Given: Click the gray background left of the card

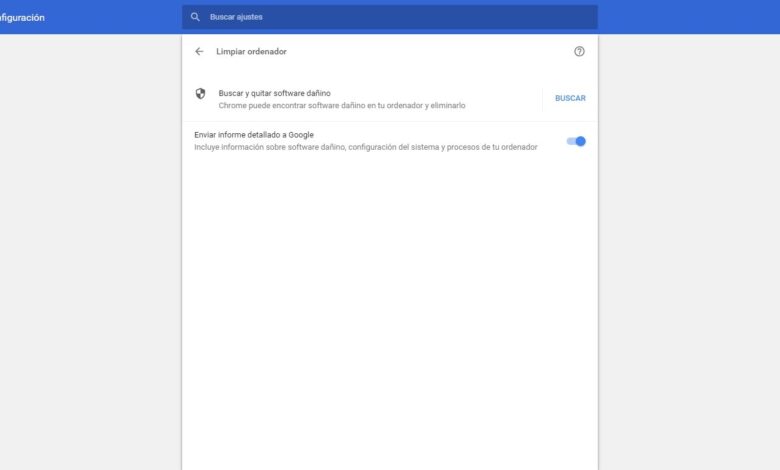Looking at the screenshot, I should tap(91, 249).
